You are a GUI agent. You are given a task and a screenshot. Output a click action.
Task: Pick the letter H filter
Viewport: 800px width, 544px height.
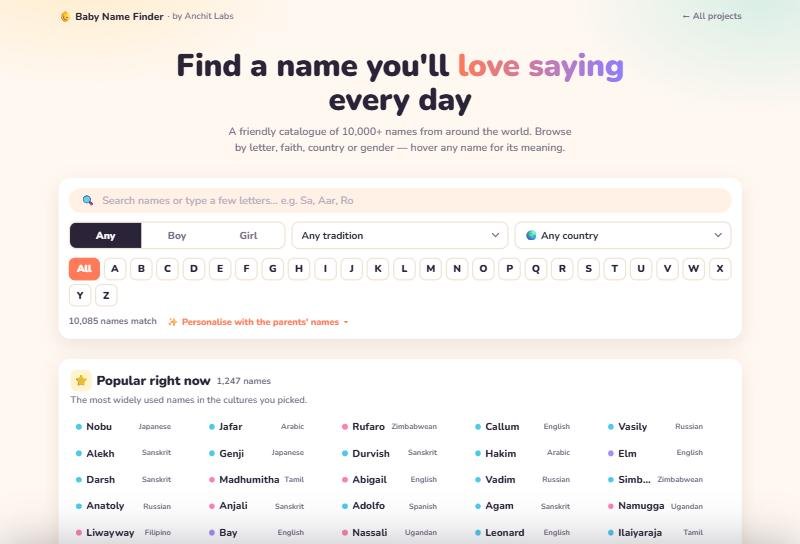[299, 268]
